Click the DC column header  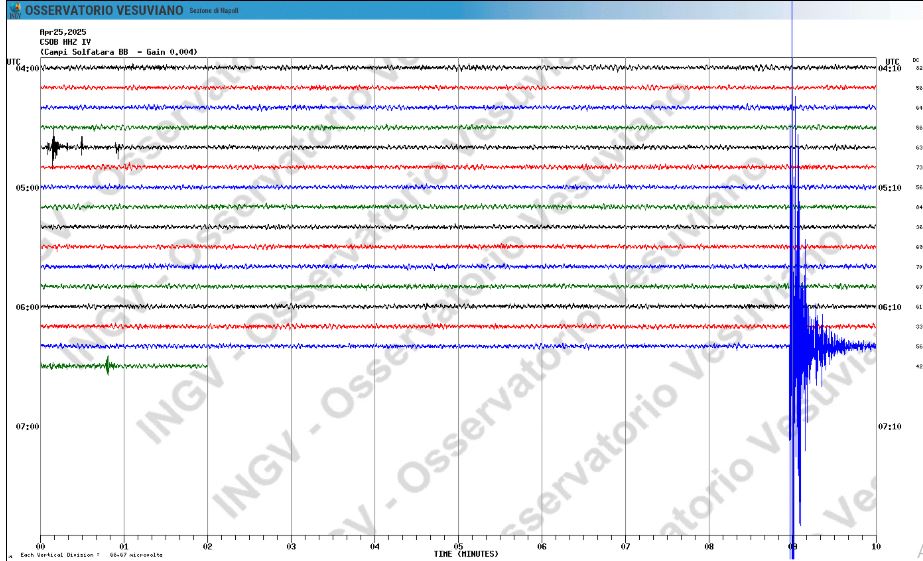pos(916,60)
